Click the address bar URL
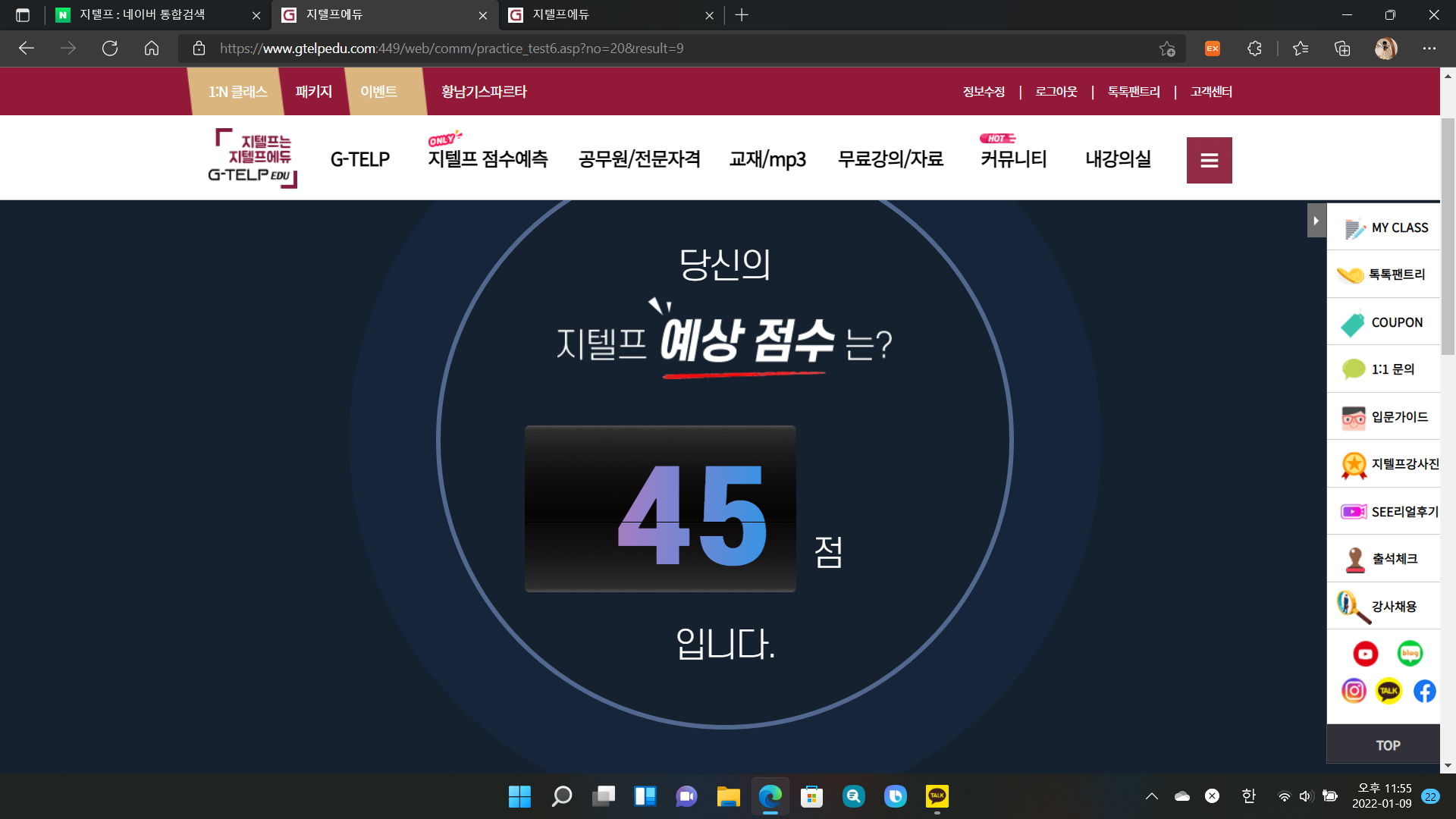1456x819 pixels. pyautogui.click(x=451, y=49)
